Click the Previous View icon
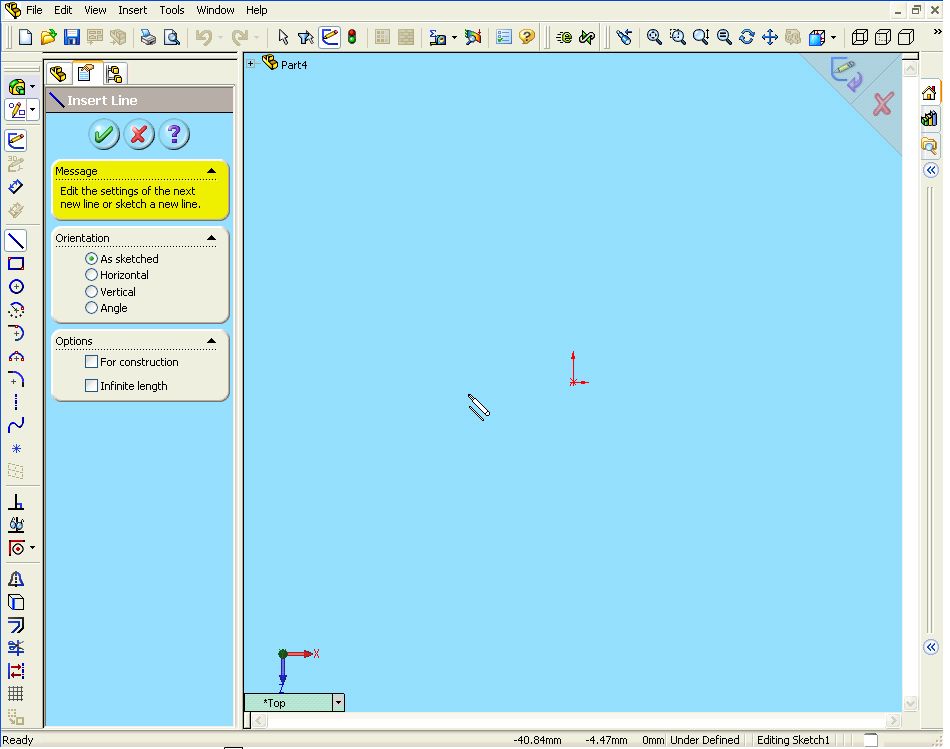 coord(623,38)
